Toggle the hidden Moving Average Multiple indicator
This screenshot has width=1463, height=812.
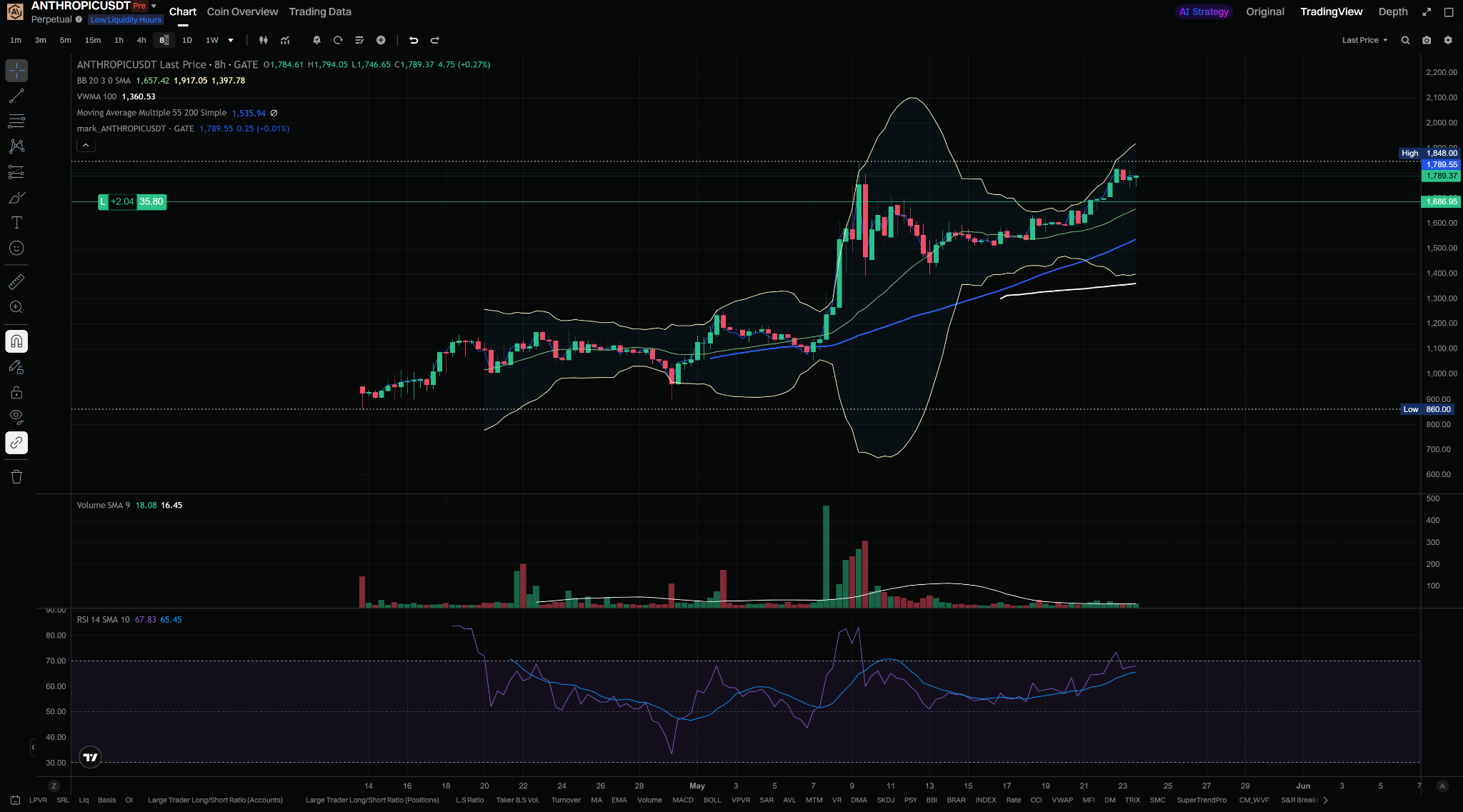(x=274, y=113)
